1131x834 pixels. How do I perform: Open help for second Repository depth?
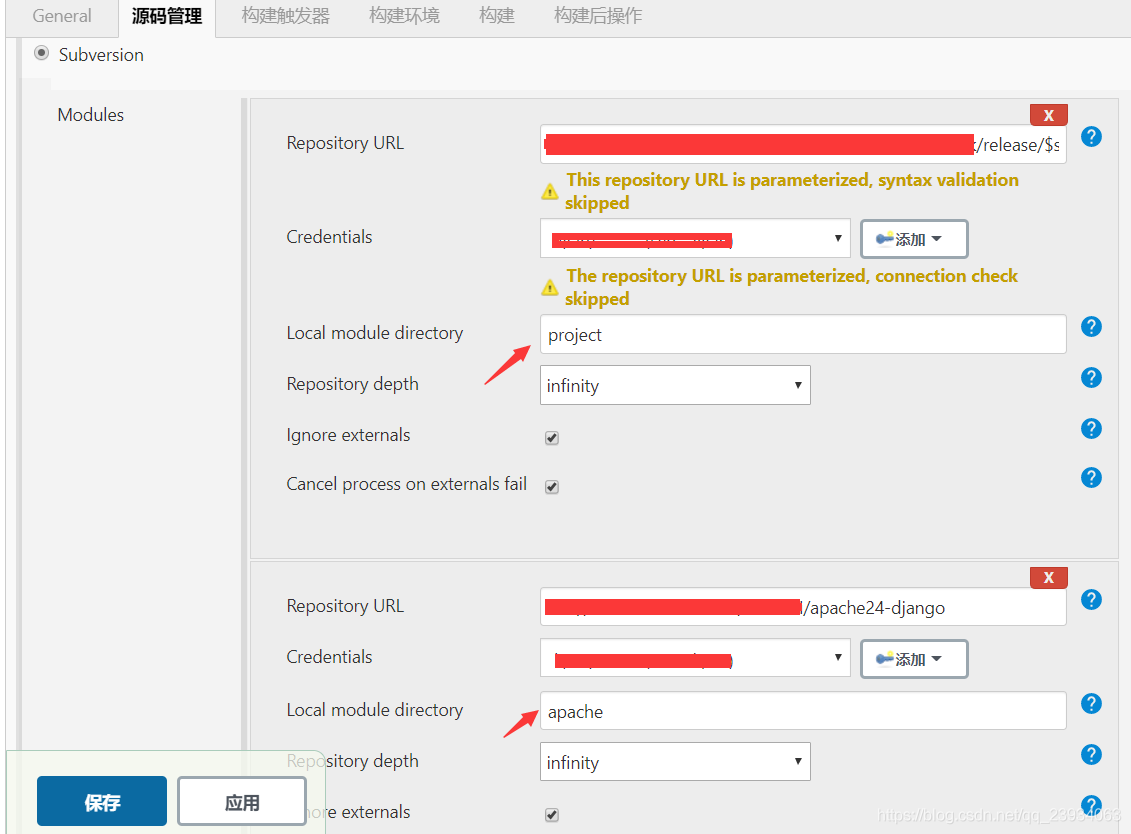click(x=1091, y=755)
